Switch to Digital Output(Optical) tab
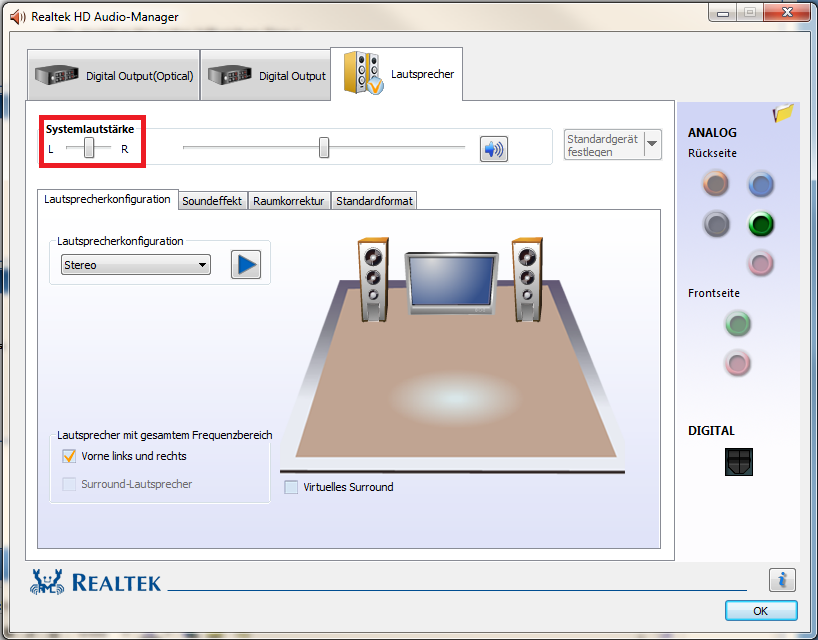Viewport: 818px width, 640px height. point(114,75)
